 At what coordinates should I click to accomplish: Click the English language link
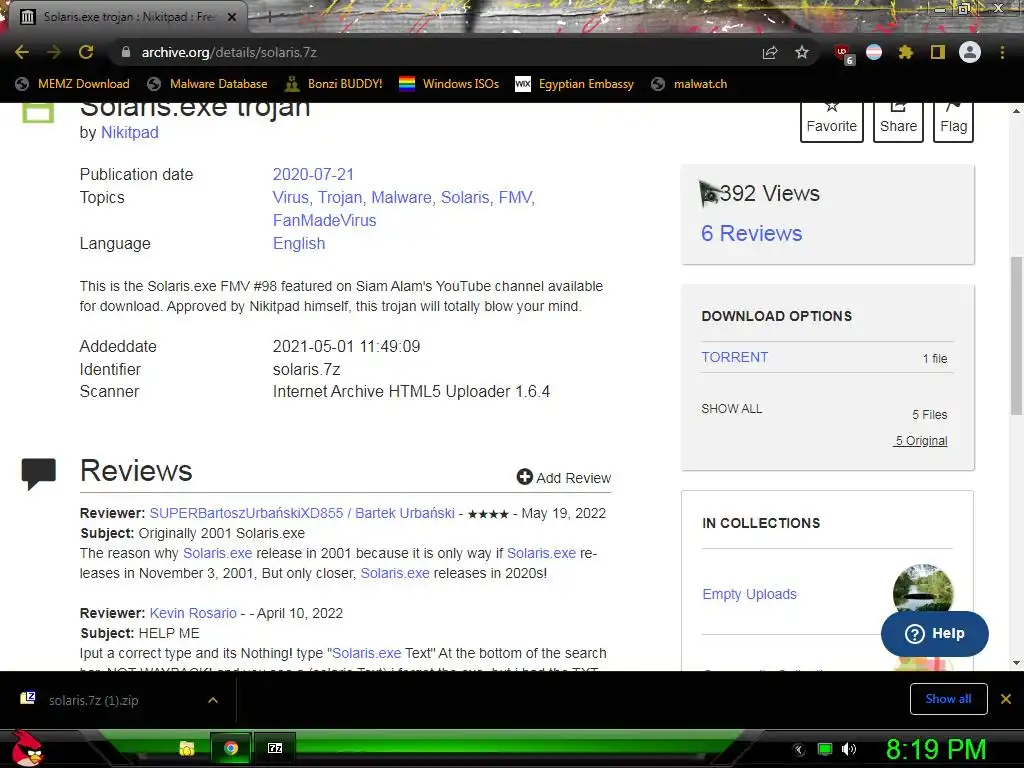coord(298,243)
